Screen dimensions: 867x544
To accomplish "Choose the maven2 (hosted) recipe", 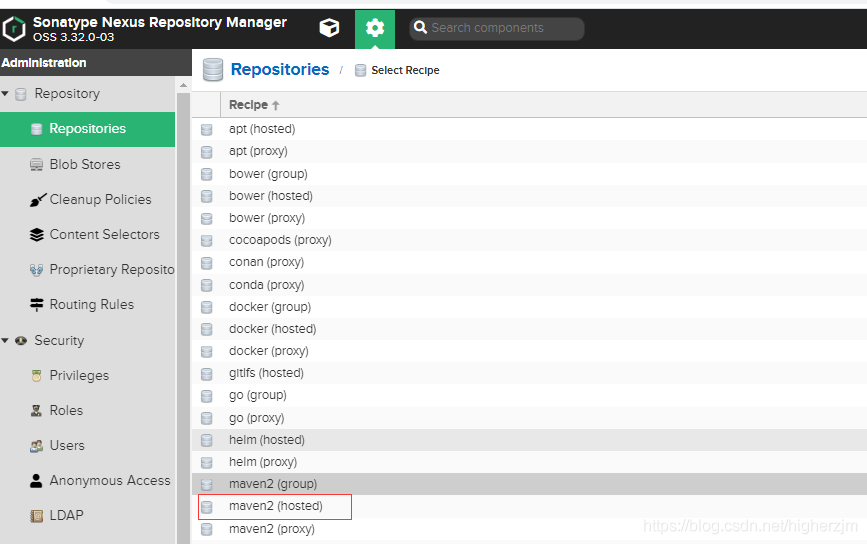I will coord(275,506).
